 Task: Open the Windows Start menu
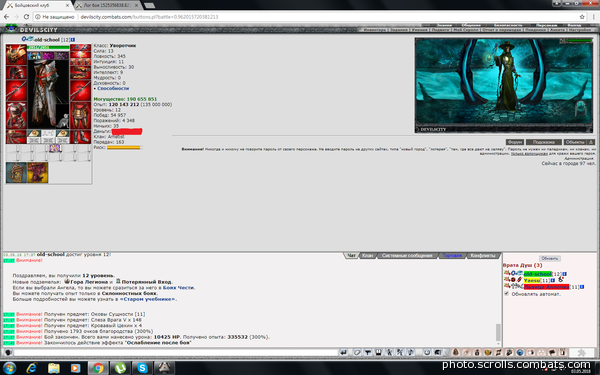click(x=9, y=368)
